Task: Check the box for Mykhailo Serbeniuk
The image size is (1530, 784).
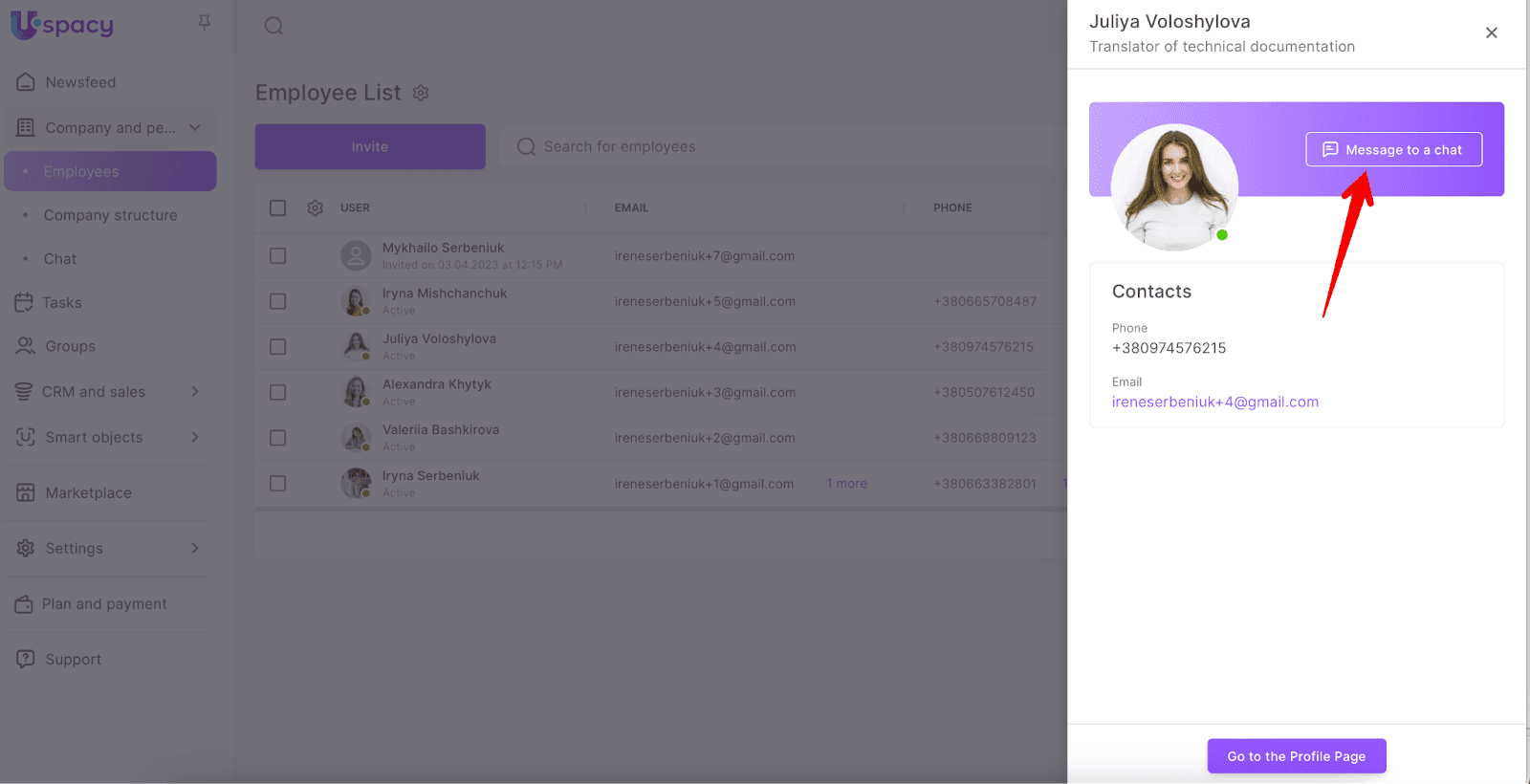Action: click(277, 255)
